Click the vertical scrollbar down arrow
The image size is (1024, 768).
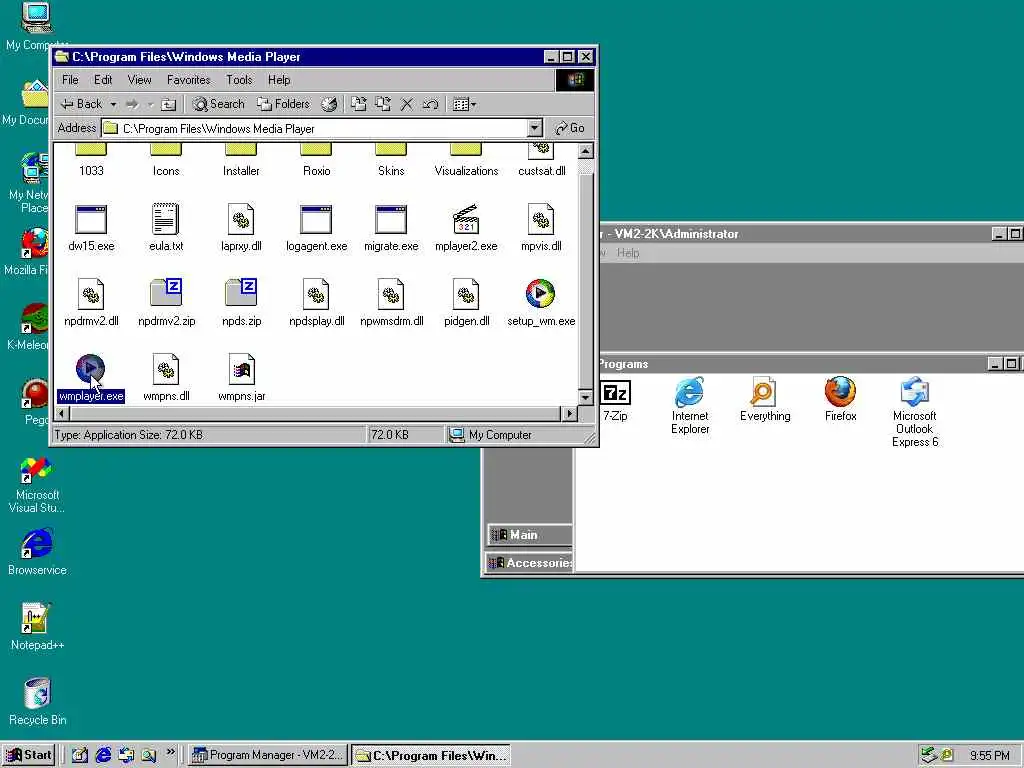click(586, 396)
